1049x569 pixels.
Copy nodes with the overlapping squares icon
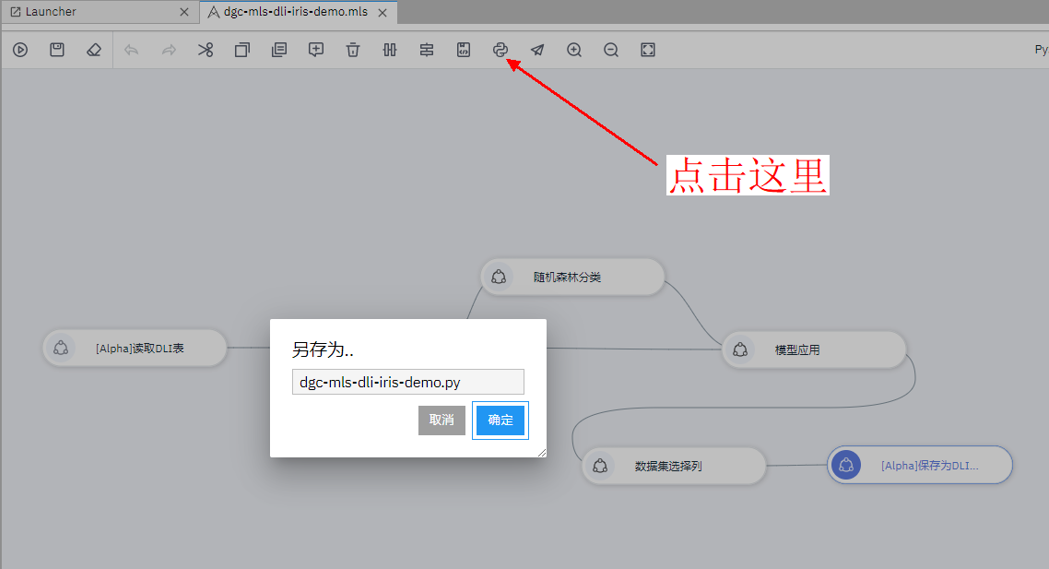[x=242, y=49]
